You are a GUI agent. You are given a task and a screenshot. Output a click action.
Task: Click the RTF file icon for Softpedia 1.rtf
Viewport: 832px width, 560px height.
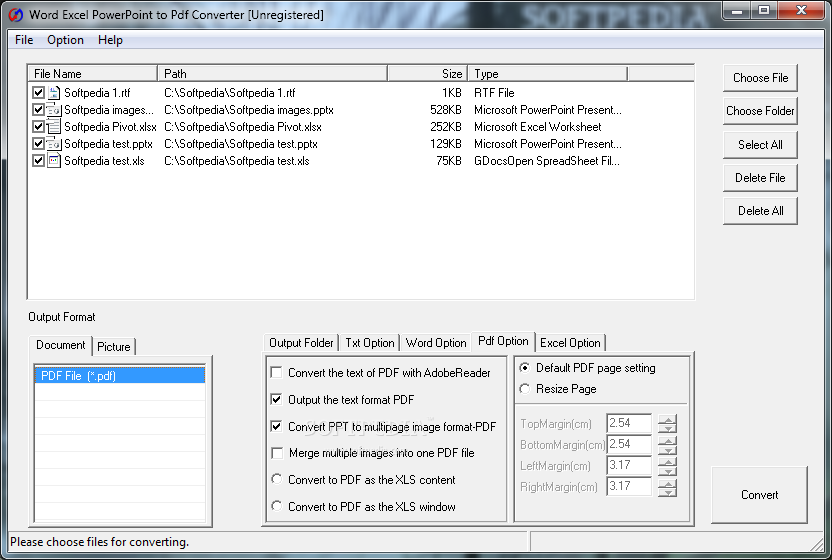coord(54,93)
